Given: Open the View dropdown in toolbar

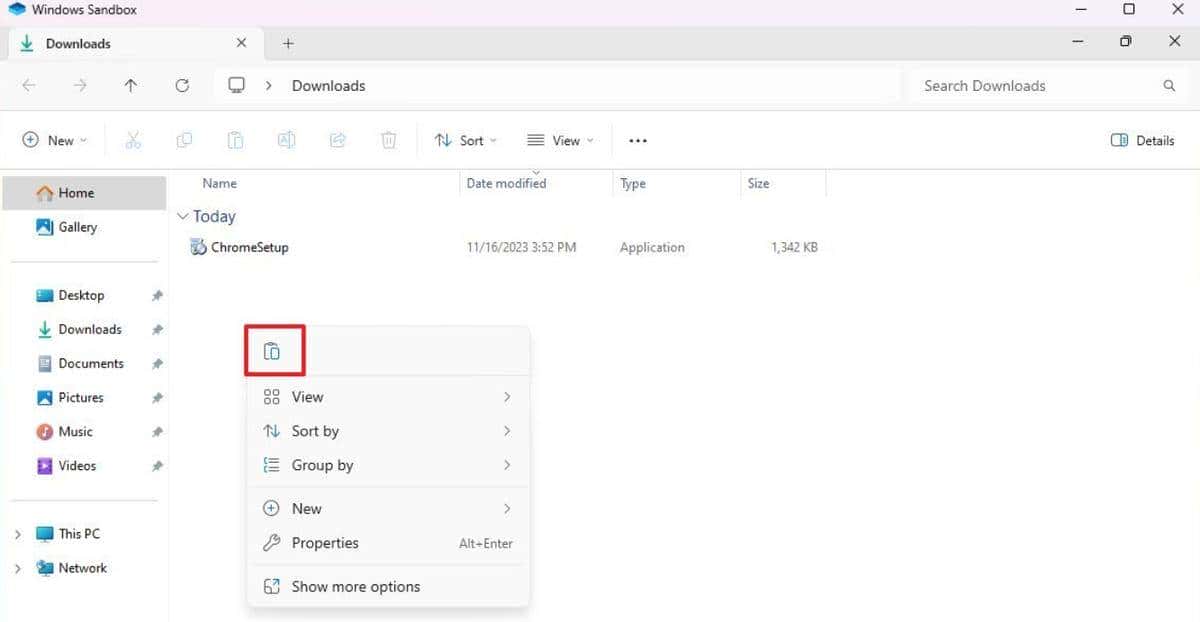Looking at the screenshot, I should tap(560, 141).
